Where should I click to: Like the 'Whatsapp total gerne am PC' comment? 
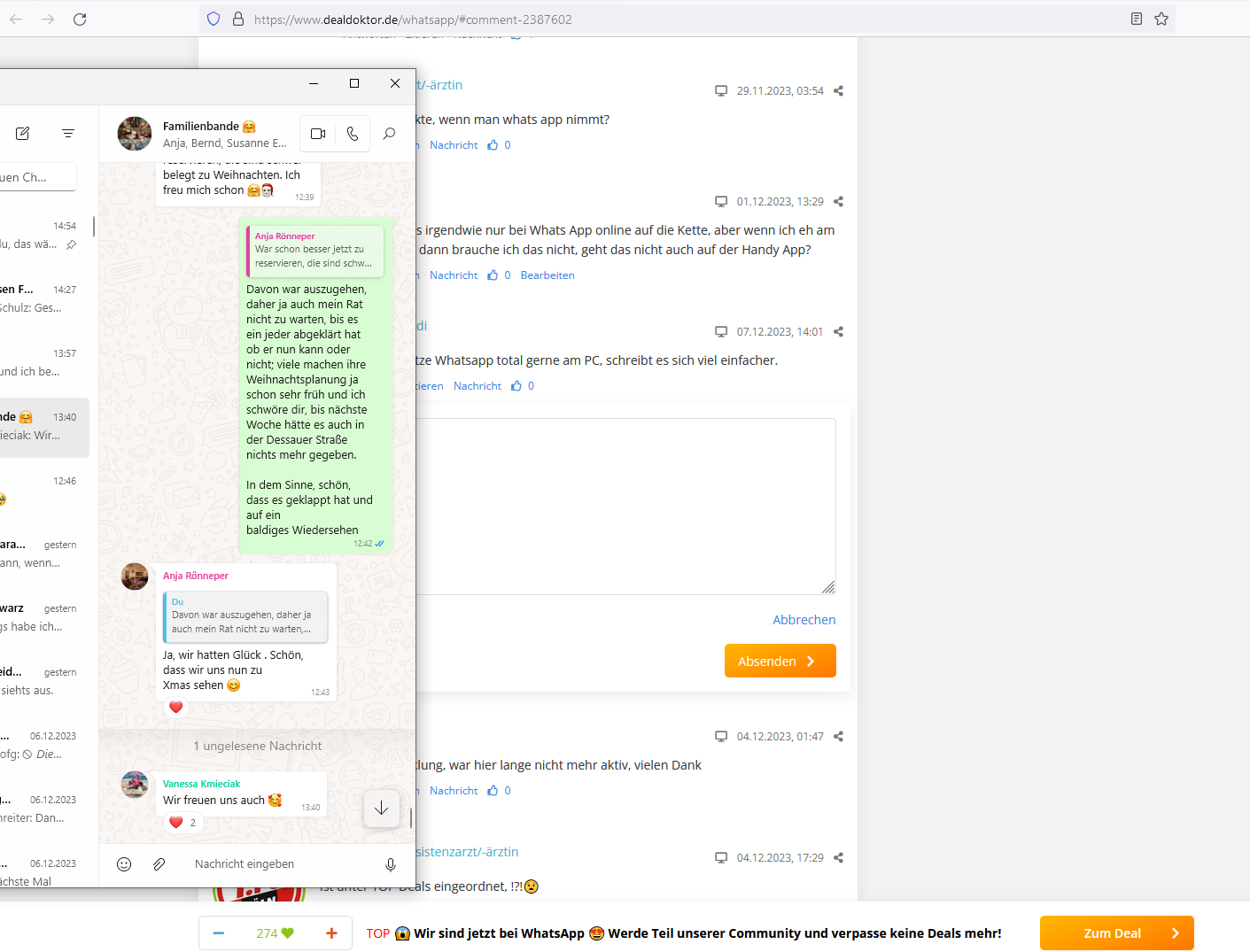pyautogui.click(x=516, y=385)
